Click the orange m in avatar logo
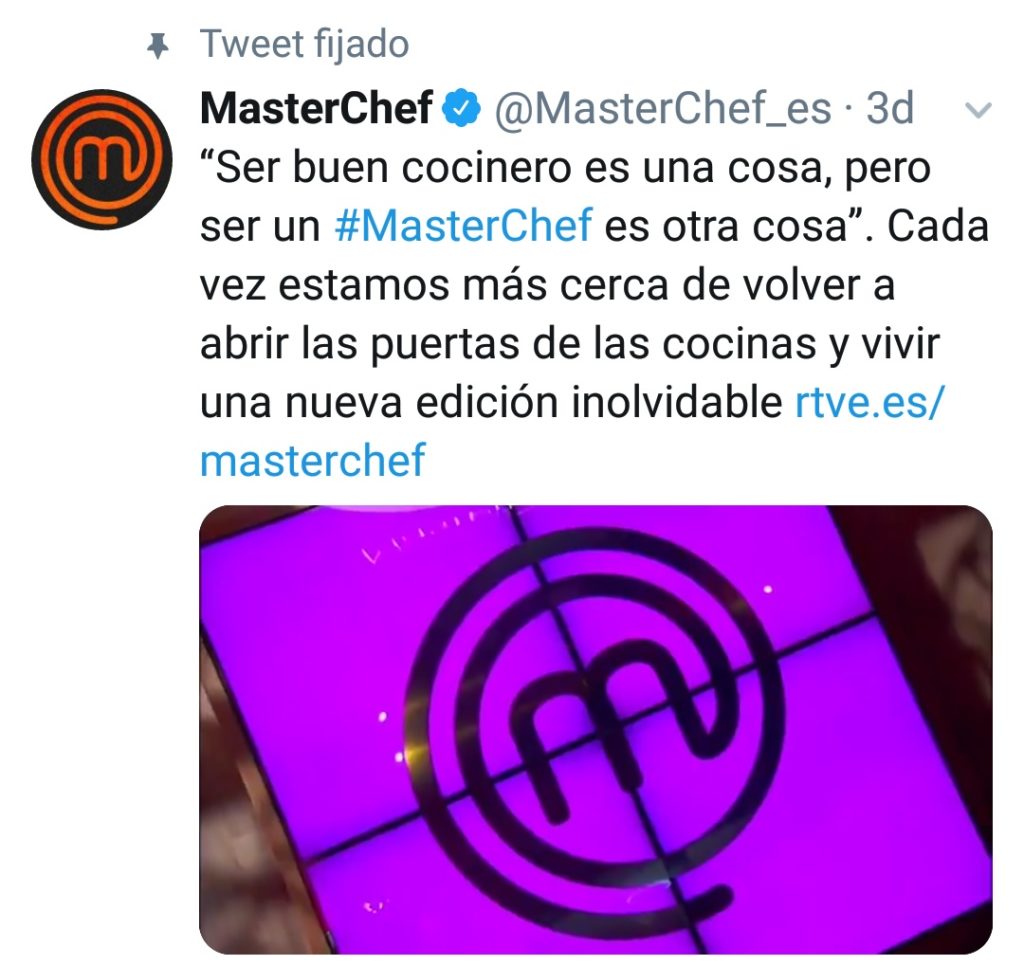Viewport: 1024px width, 965px height. [x=103, y=159]
